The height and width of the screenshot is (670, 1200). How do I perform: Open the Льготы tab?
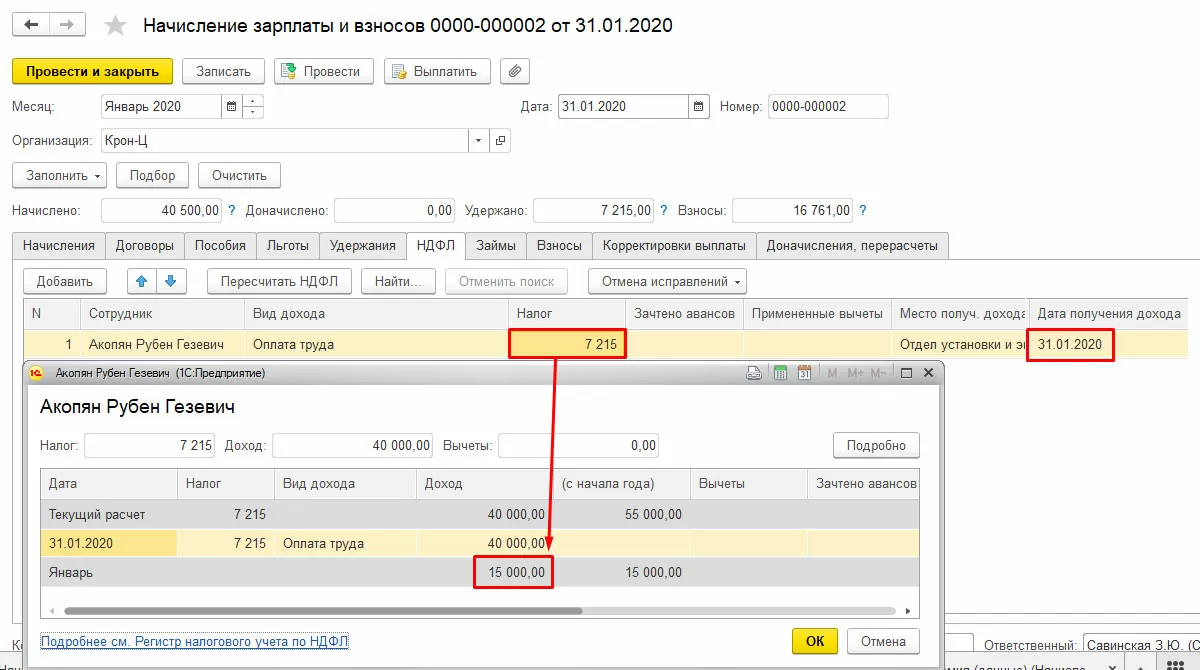[288, 245]
